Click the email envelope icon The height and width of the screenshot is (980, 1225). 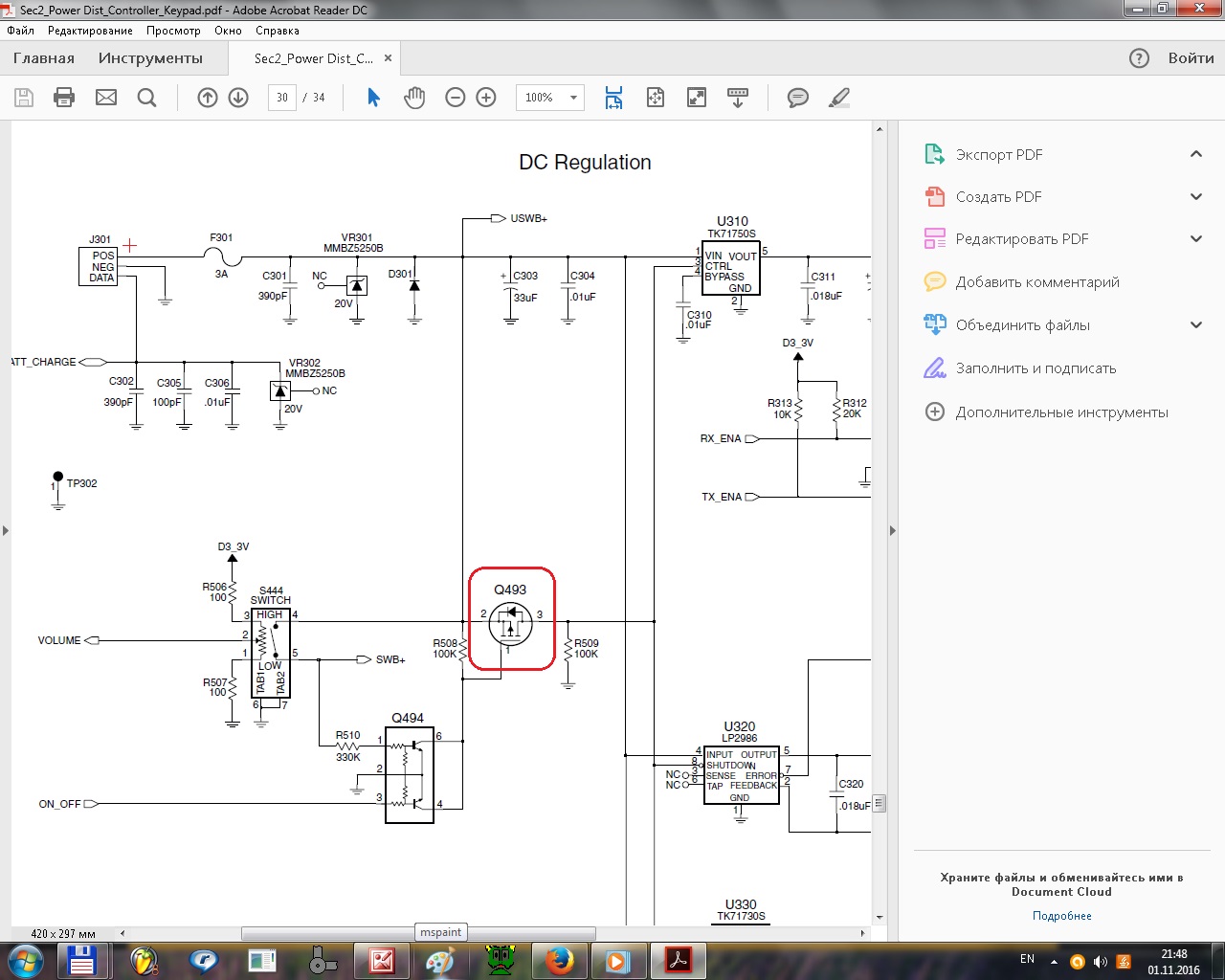pyautogui.click(x=106, y=98)
